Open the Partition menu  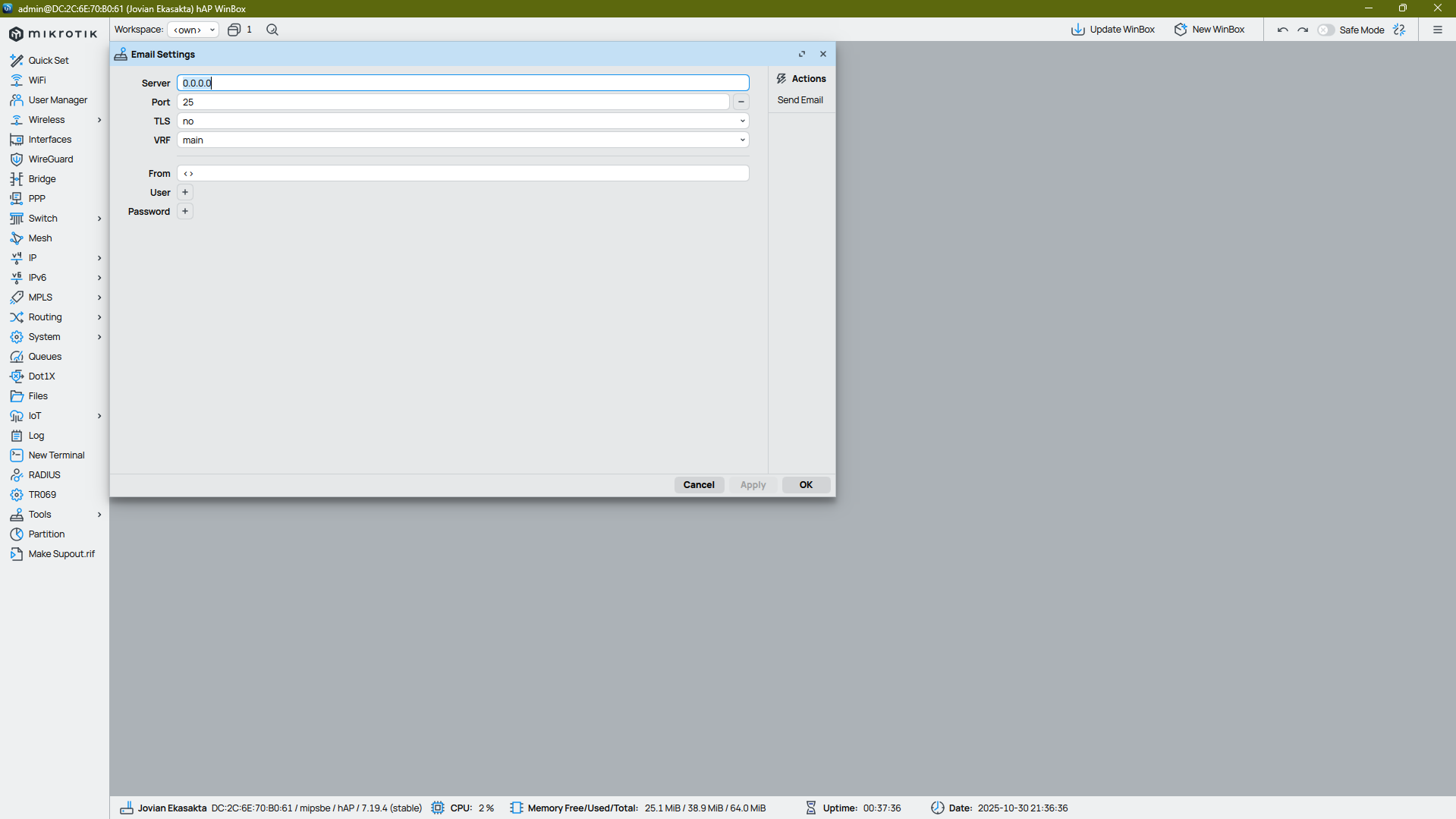tap(46, 534)
